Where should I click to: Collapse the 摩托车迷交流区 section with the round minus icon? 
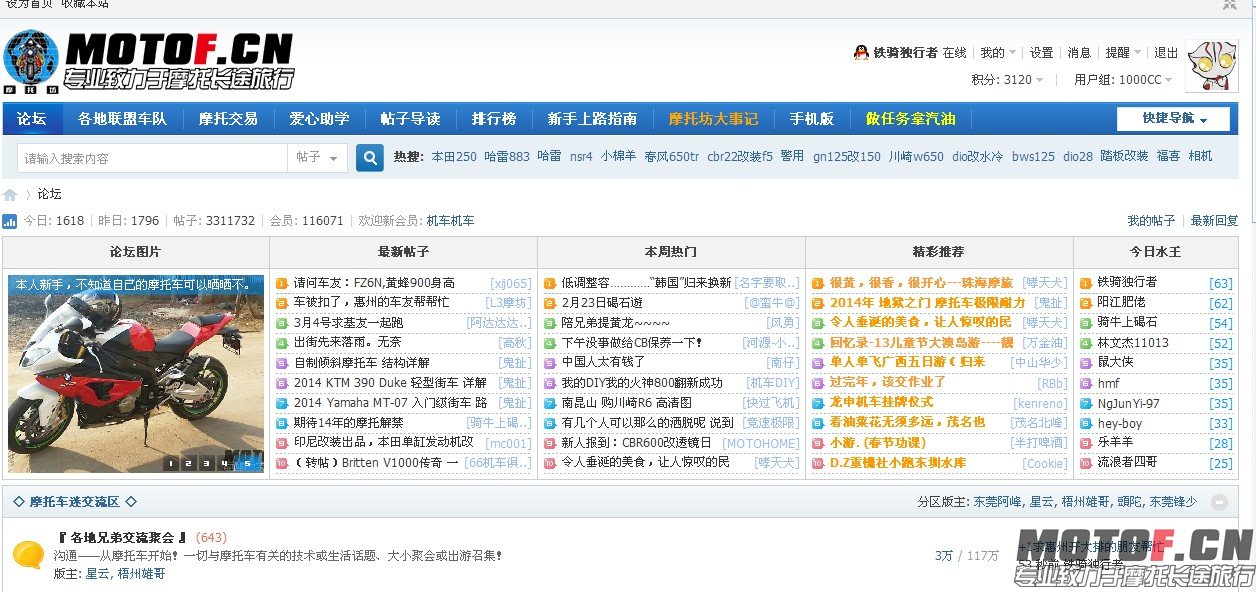pyautogui.click(x=1219, y=502)
